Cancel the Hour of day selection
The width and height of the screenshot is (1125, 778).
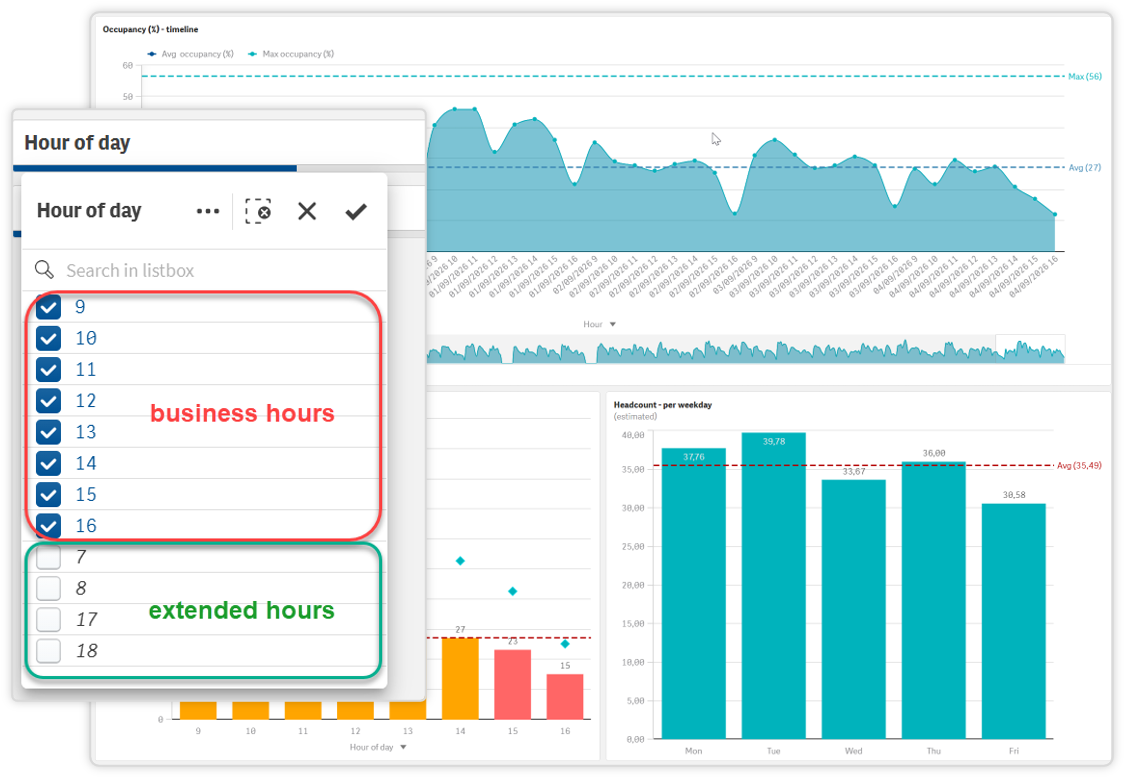click(x=307, y=211)
